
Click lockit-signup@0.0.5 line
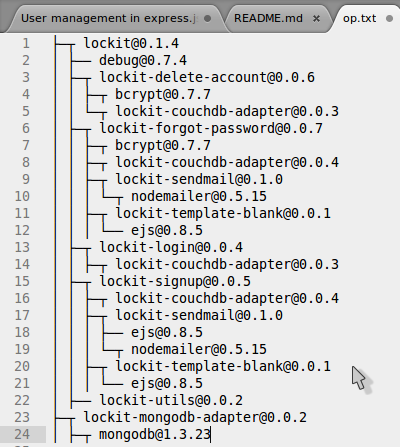click(x=175, y=281)
